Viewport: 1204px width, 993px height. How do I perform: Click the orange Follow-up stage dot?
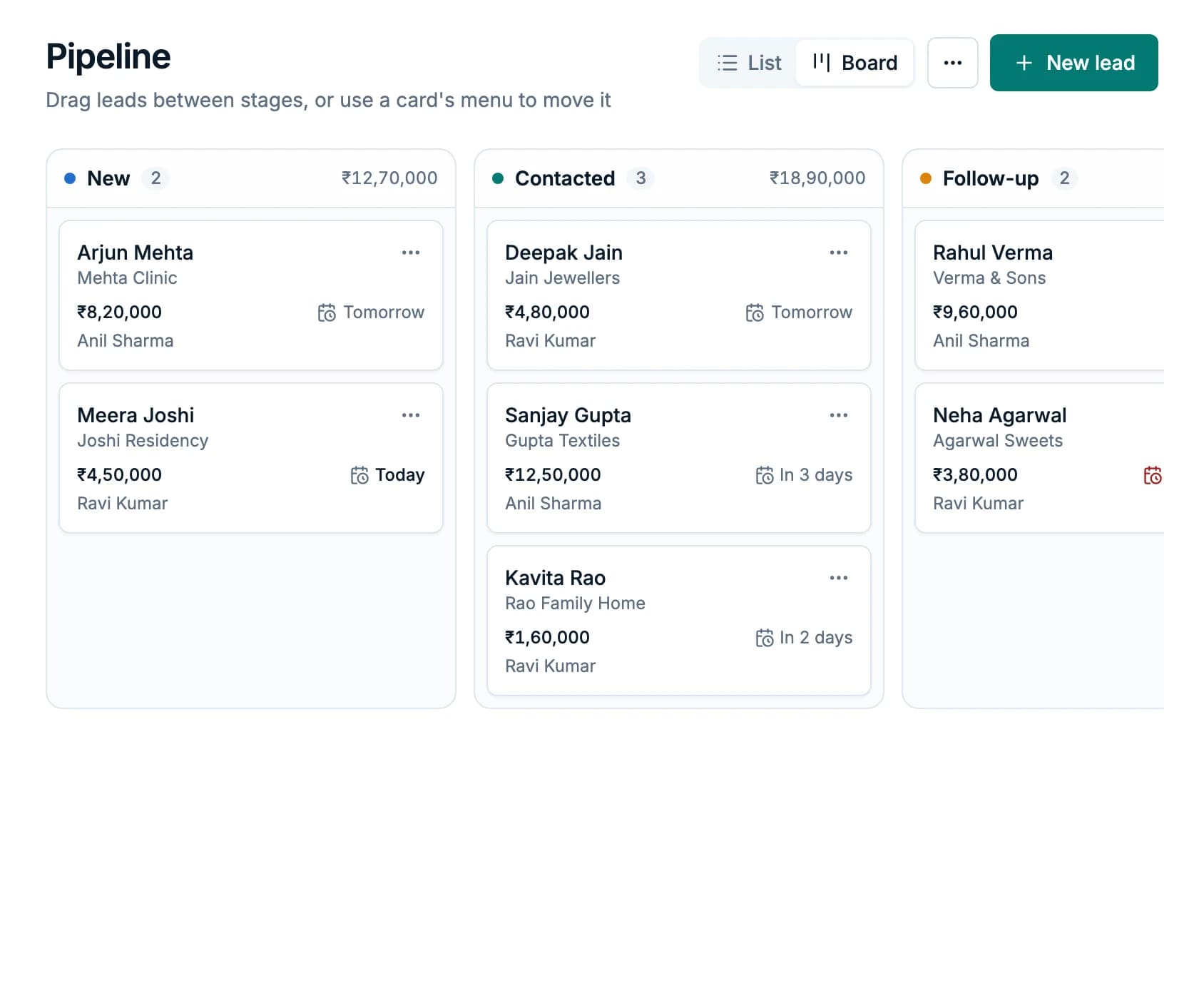[926, 178]
